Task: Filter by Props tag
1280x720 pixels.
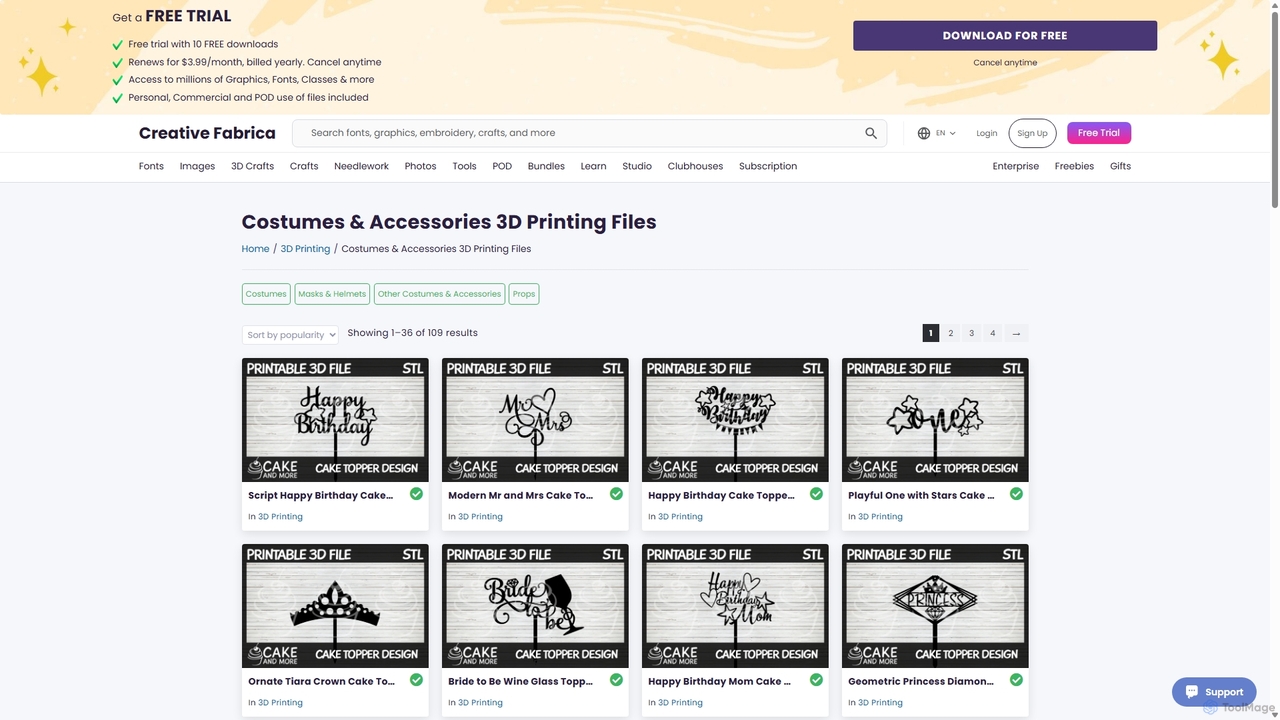Action: pyautogui.click(x=524, y=294)
